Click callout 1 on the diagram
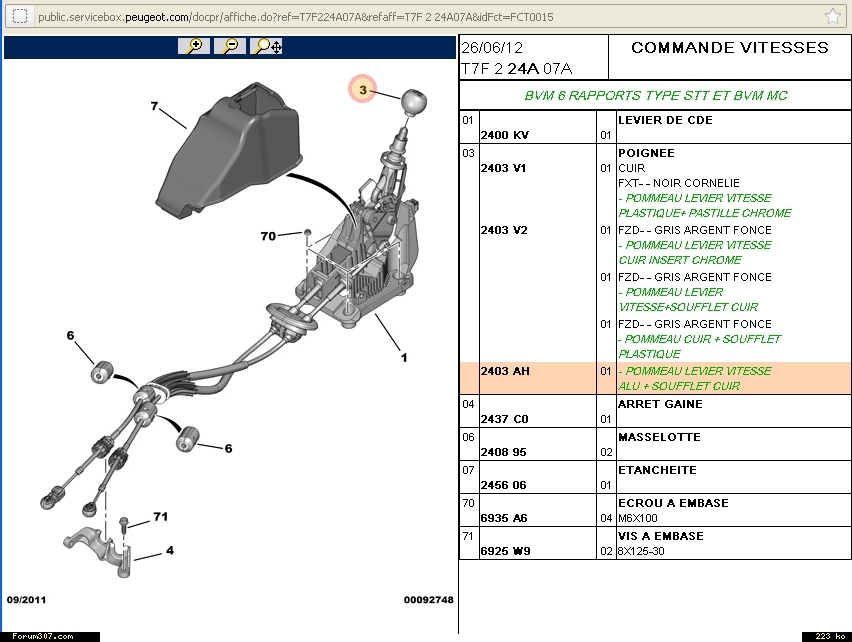852x642 pixels. (404, 357)
